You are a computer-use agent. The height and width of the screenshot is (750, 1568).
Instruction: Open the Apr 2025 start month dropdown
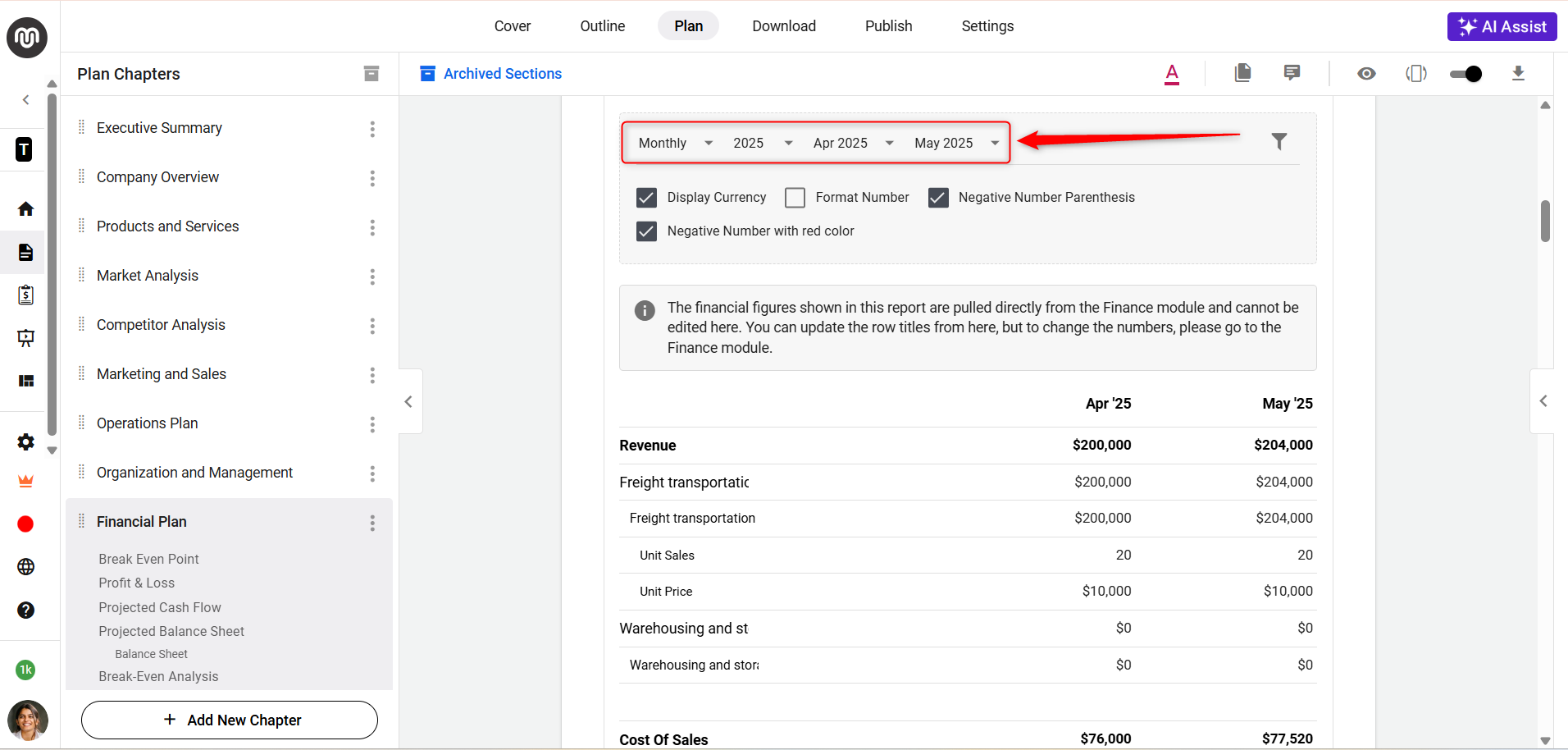[852, 143]
